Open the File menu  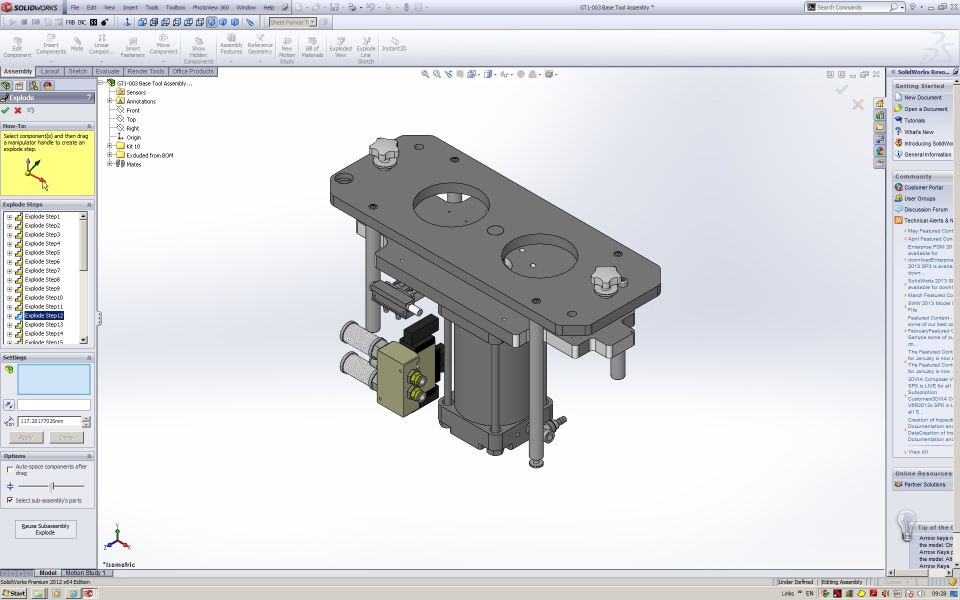point(75,7)
